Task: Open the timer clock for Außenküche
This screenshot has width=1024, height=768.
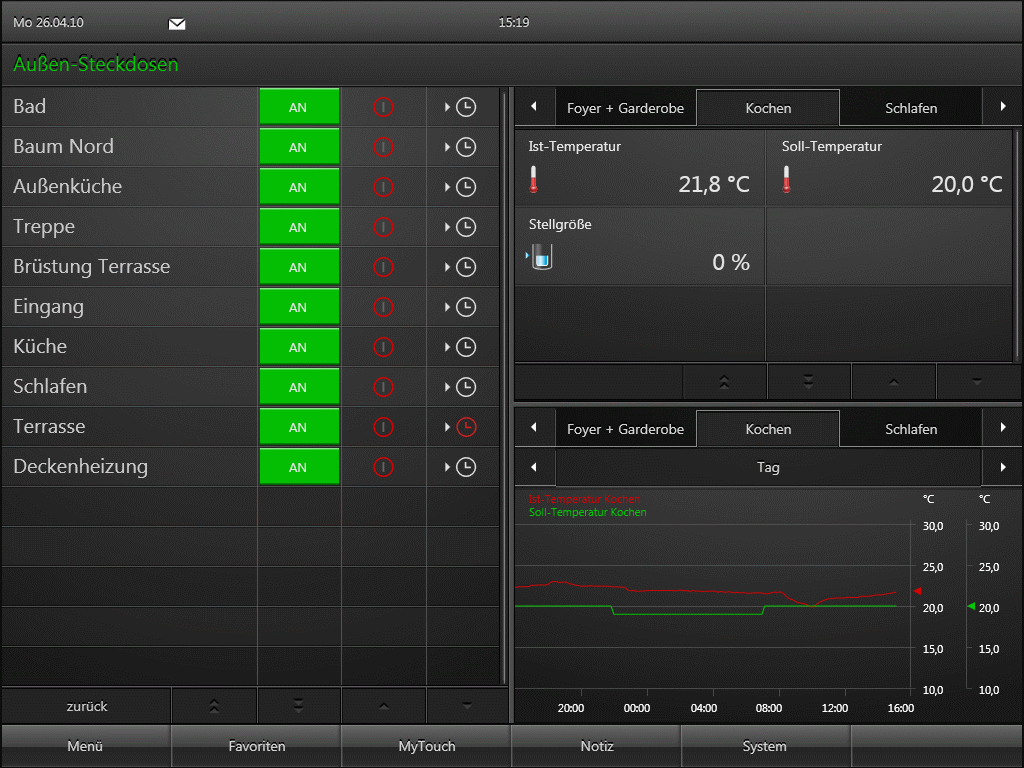Action: click(x=466, y=187)
